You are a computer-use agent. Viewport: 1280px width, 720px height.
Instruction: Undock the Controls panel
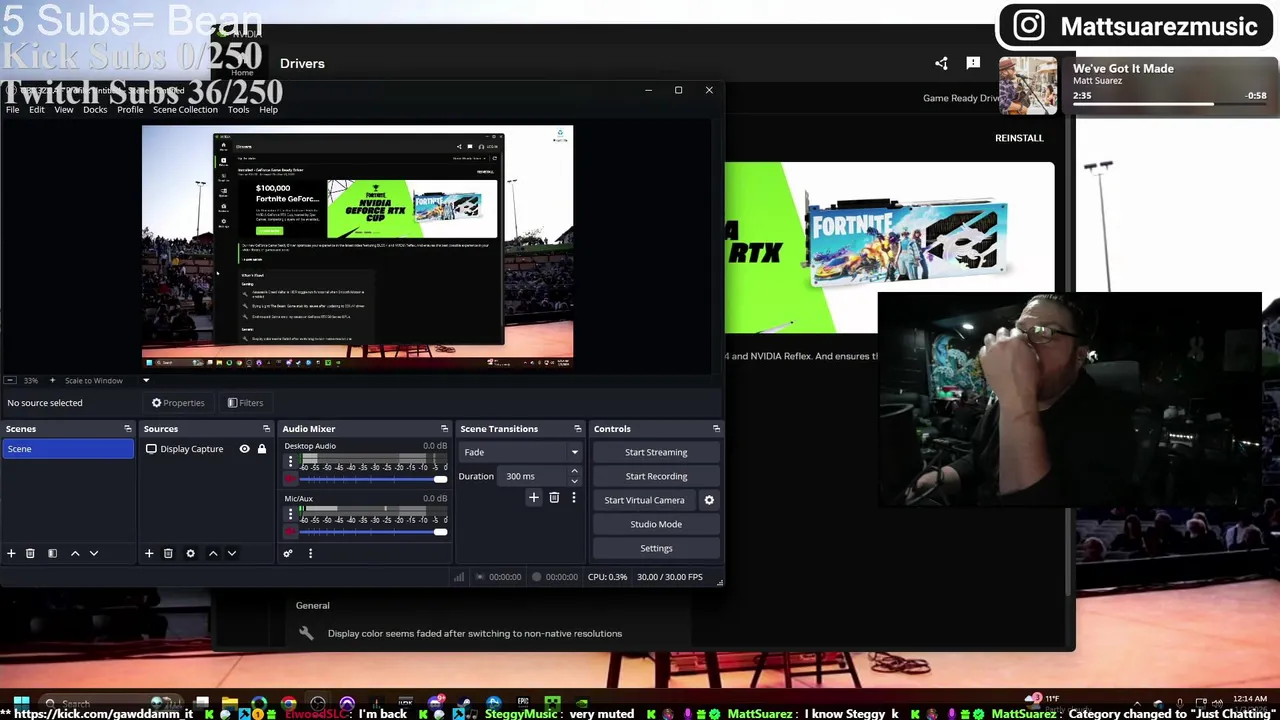(716, 429)
